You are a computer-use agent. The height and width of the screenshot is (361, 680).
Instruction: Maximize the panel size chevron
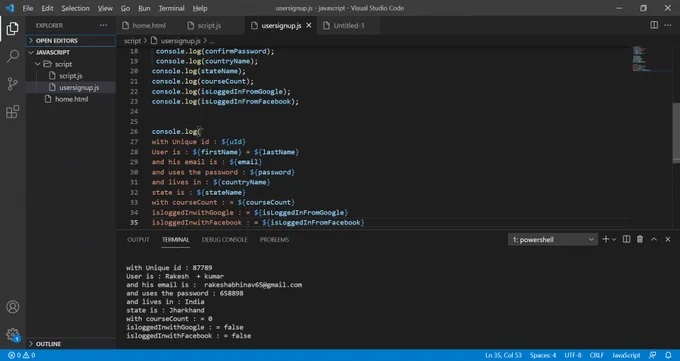pos(654,240)
